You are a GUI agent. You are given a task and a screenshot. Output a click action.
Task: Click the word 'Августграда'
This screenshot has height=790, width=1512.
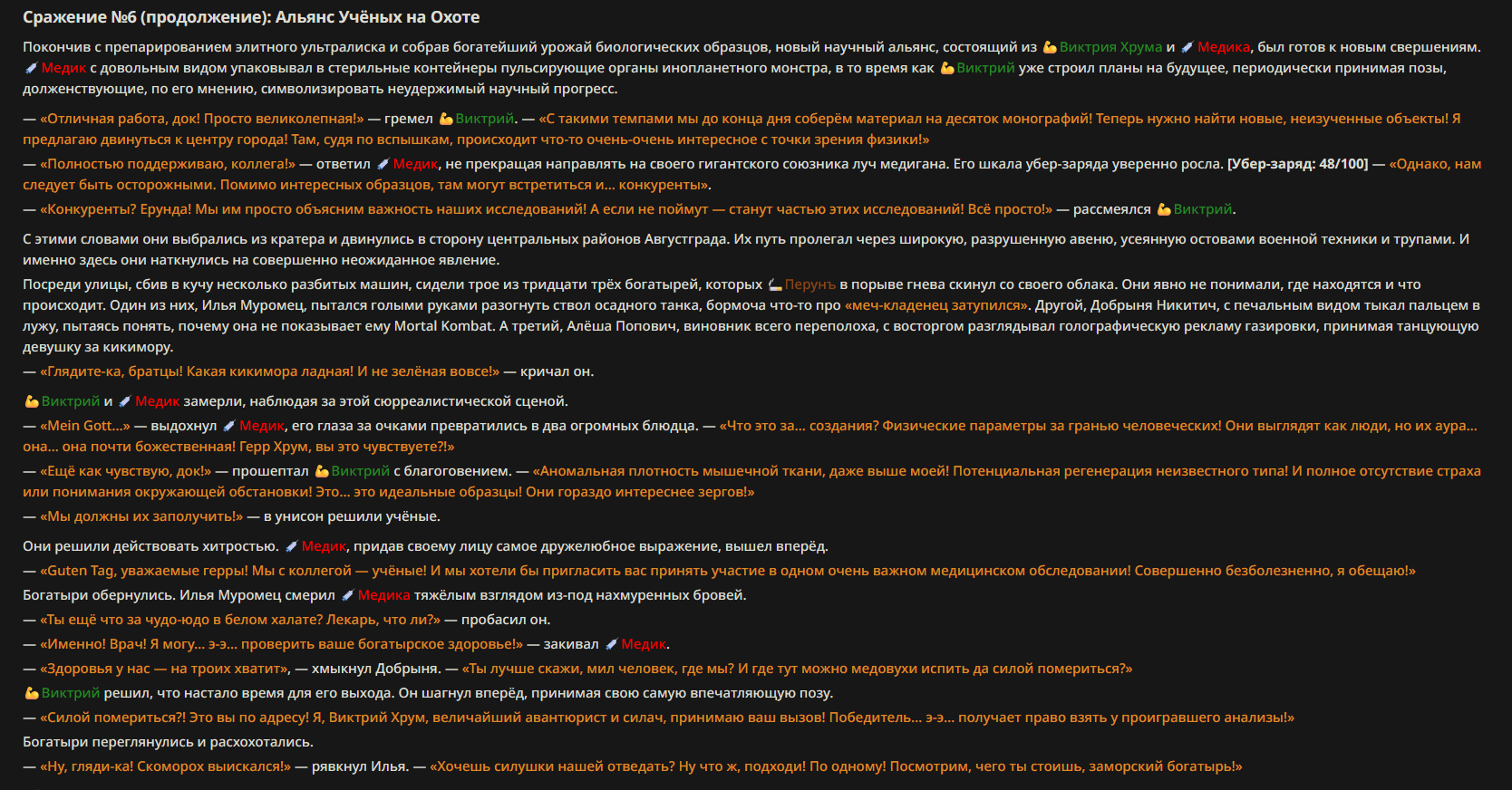685,239
